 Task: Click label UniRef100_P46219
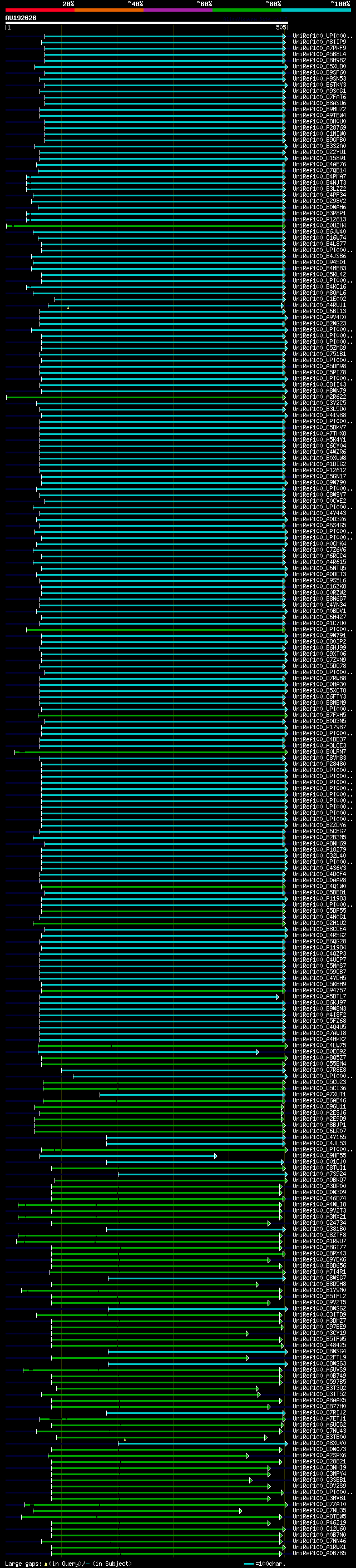tap(319, 1522)
